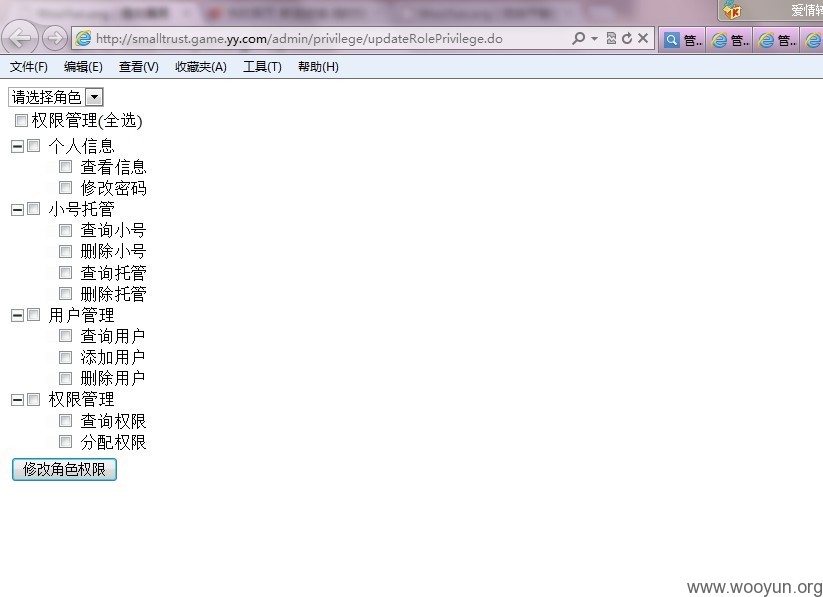
Task: Click the browser Forward arrow button
Action: pyautogui.click(x=55, y=38)
